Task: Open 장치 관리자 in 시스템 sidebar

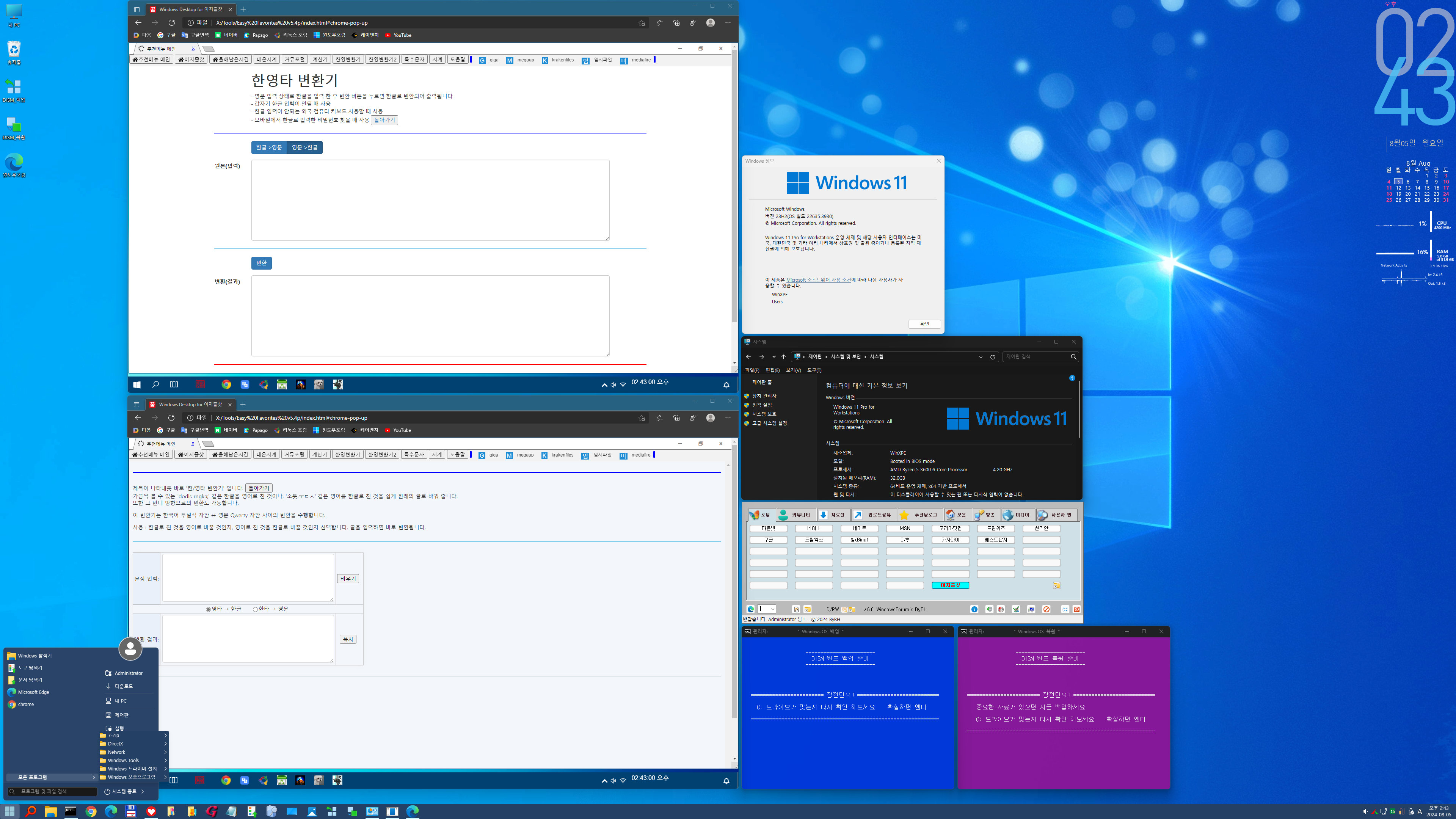Action: click(x=764, y=395)
